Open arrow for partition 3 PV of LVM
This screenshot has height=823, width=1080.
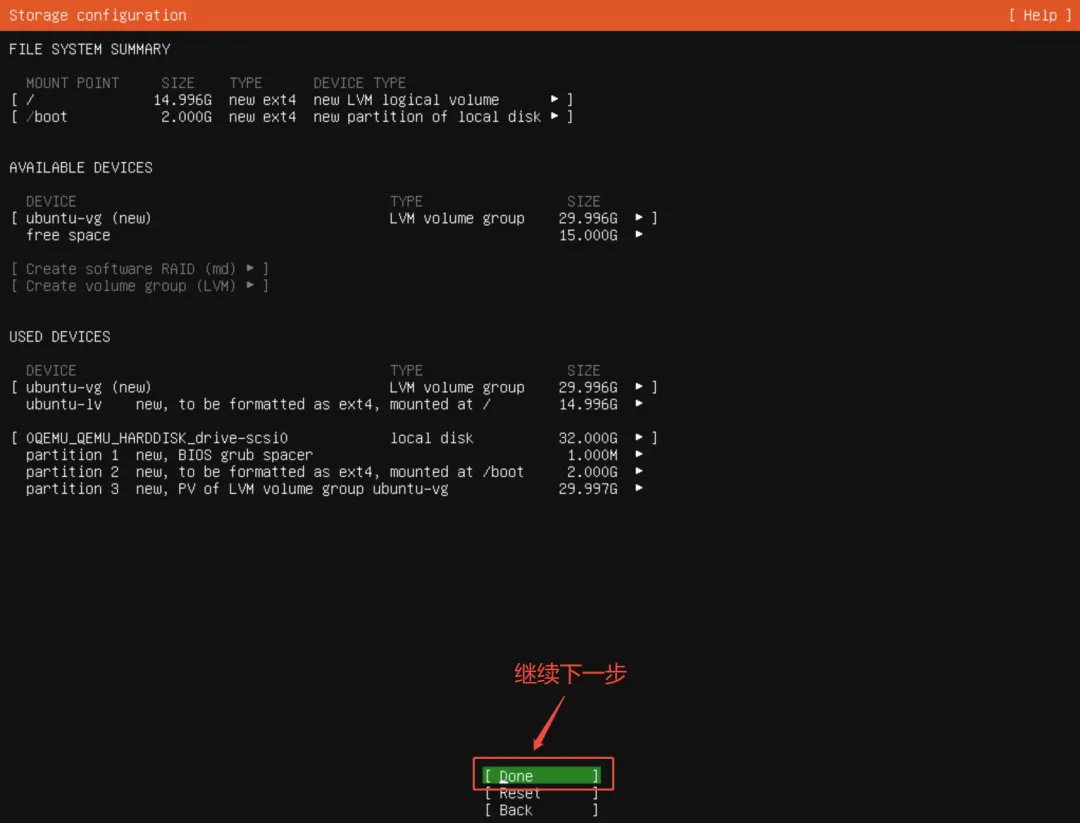click(x=639, y=488)
